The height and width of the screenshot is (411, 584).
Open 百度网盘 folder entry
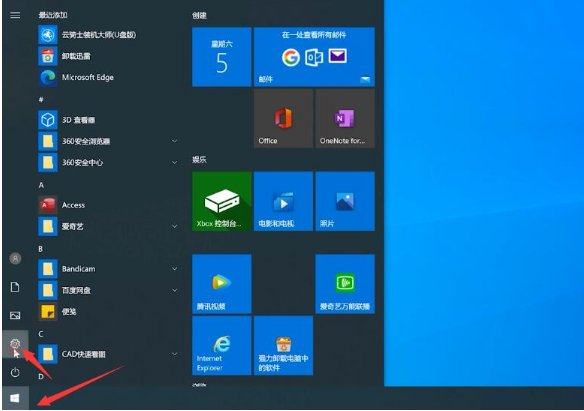point(109,290)
